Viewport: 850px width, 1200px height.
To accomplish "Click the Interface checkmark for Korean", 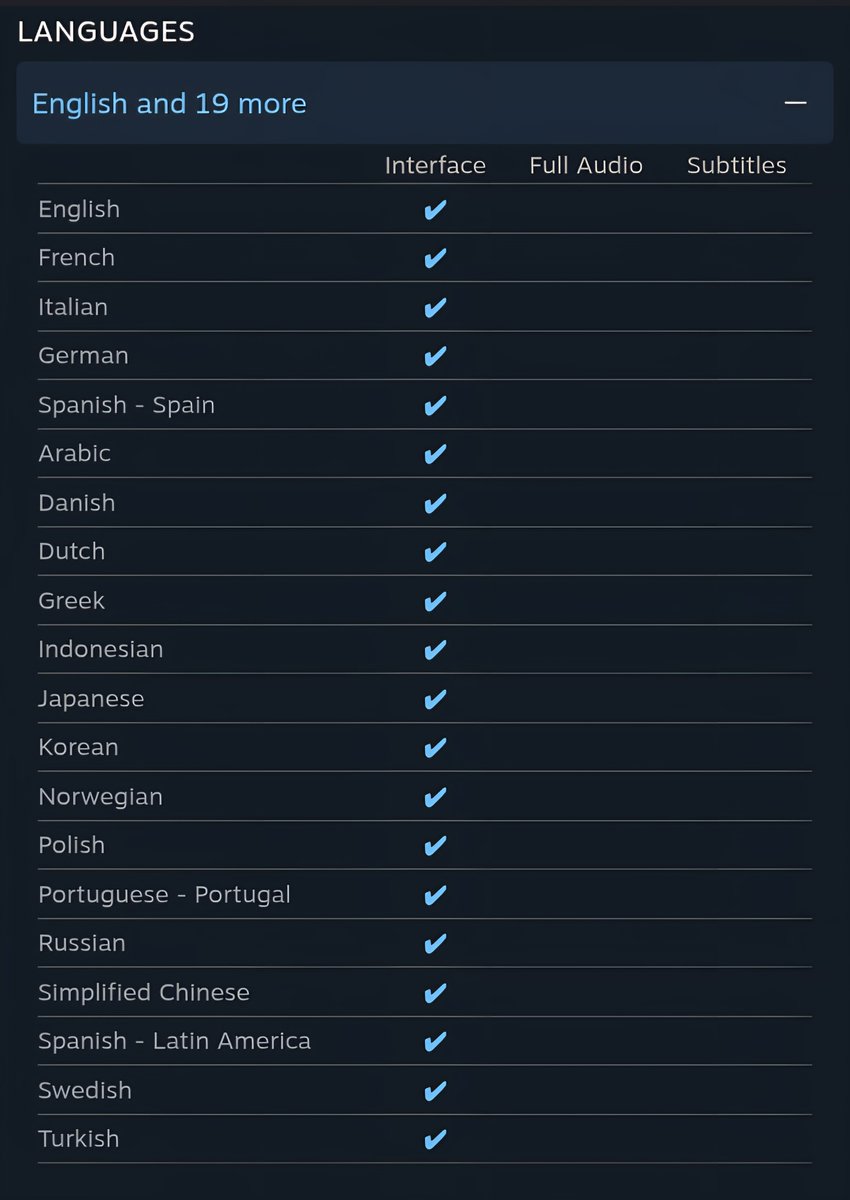I will tap(435, 749).
